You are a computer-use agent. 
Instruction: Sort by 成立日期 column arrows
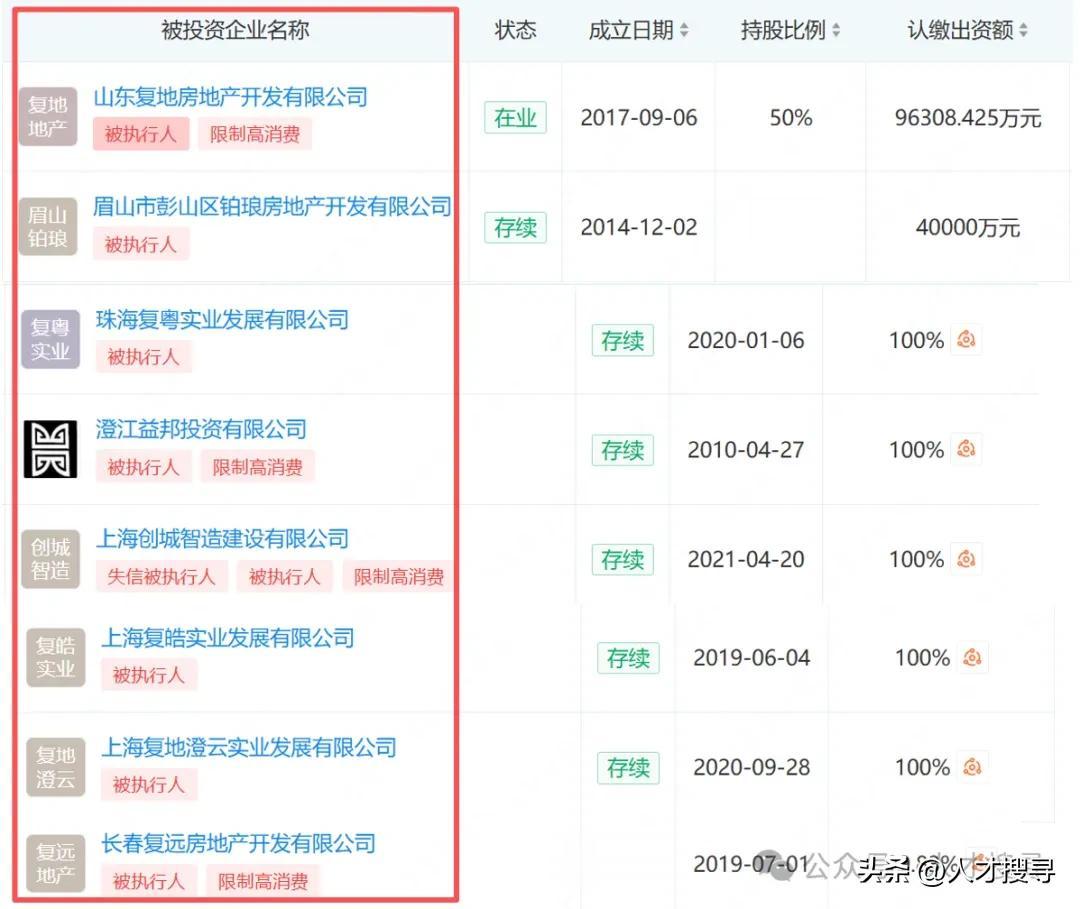point(684,30)
